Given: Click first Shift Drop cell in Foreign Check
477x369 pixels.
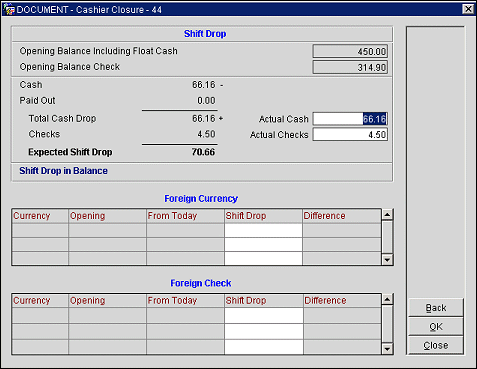Looking at the screenshot, I should pos(264,315).
